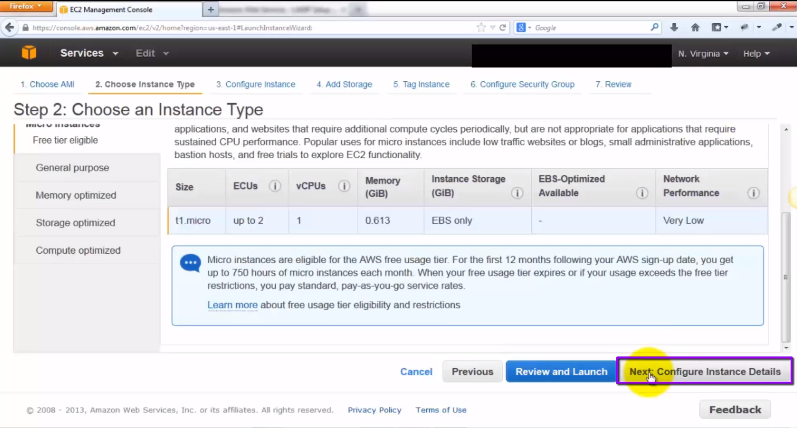Image resolution: width=797 pixels, height=428 pixels.
Task: Select step 2 Choose Instance Type tab
Action: [x=145, y=84]
